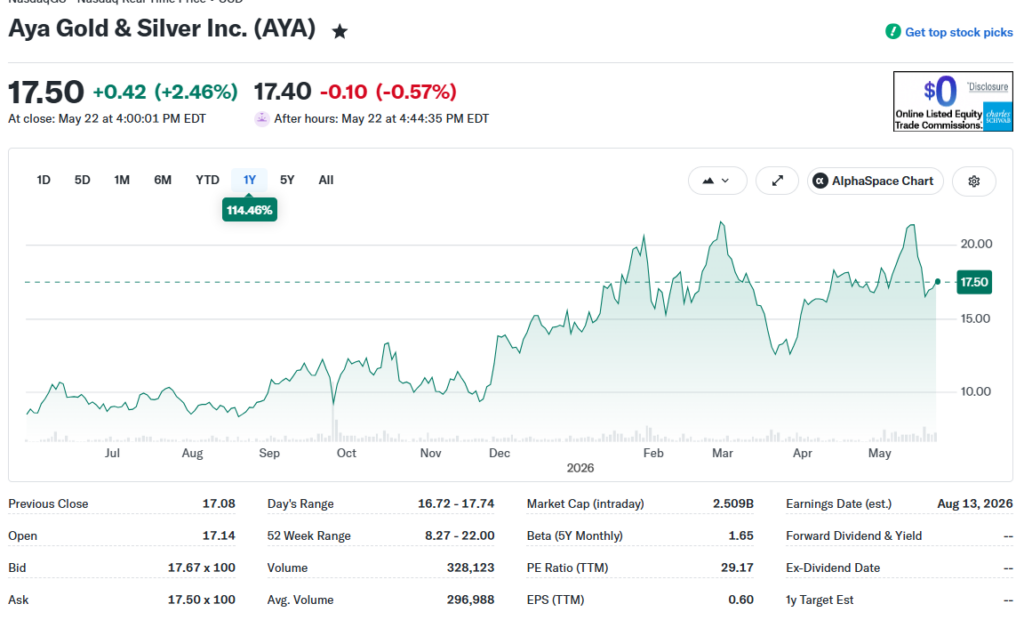The height and width of the screenshot is (620, 1024).
Task: Select the 5Y time range
Action: 287,180
